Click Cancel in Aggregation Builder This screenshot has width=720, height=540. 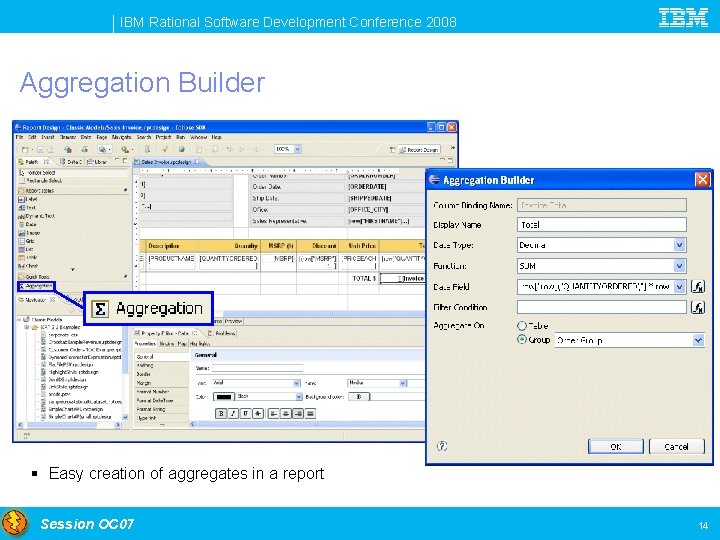pyautogui.click(x=676, y=446)
